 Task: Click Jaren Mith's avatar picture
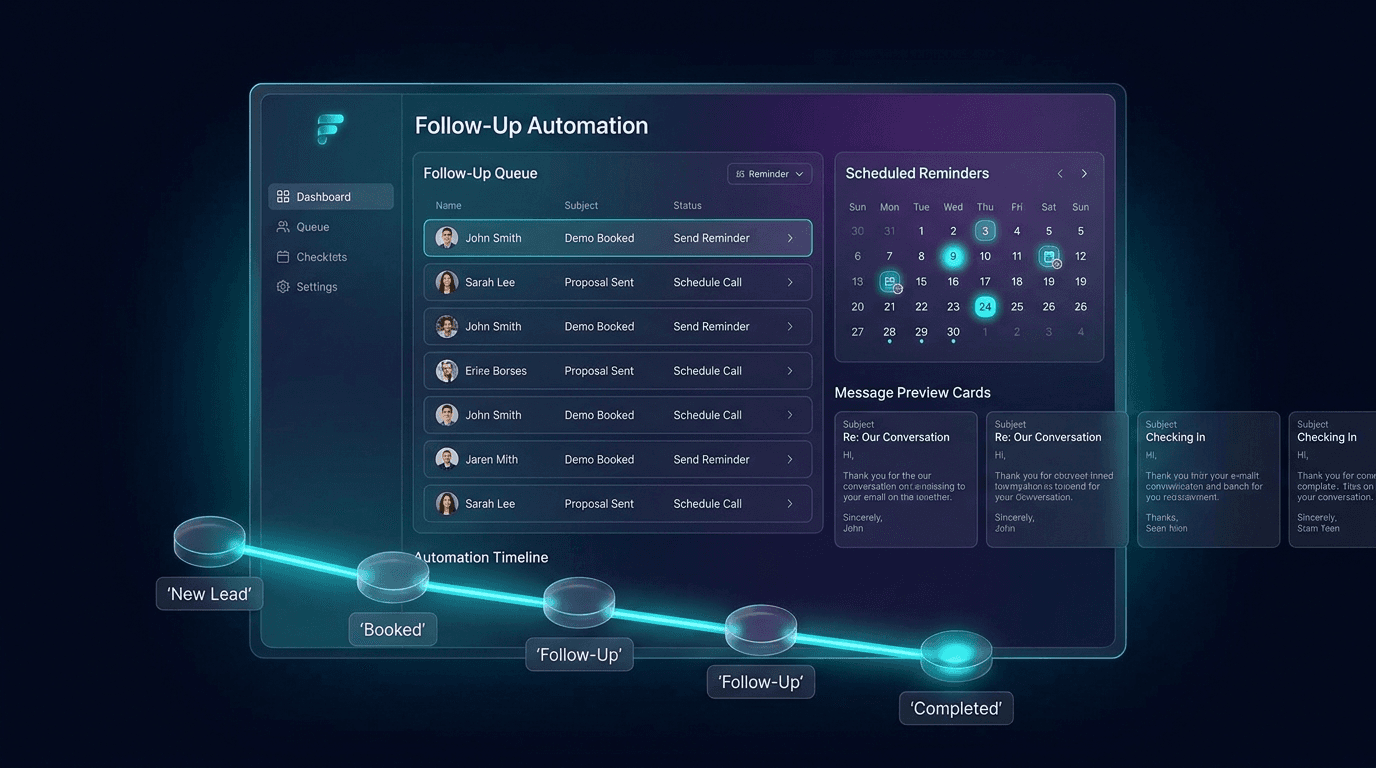pyautogui.click(x=447, y=459)
